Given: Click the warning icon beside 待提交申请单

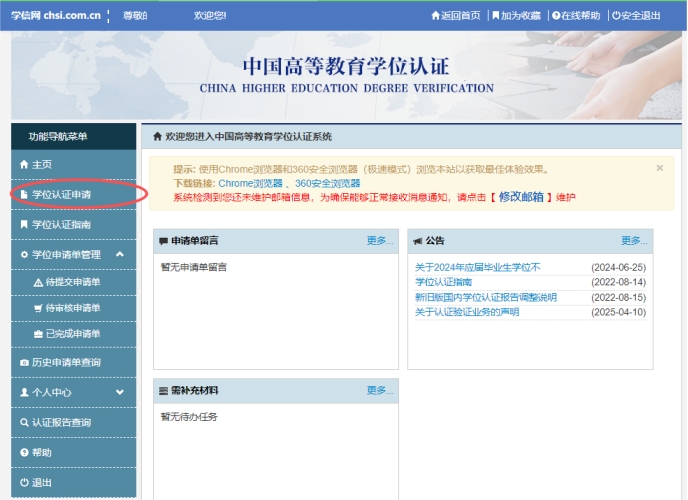Looking at the screenshot, I should pyautogui.click(x=38, y=282).
